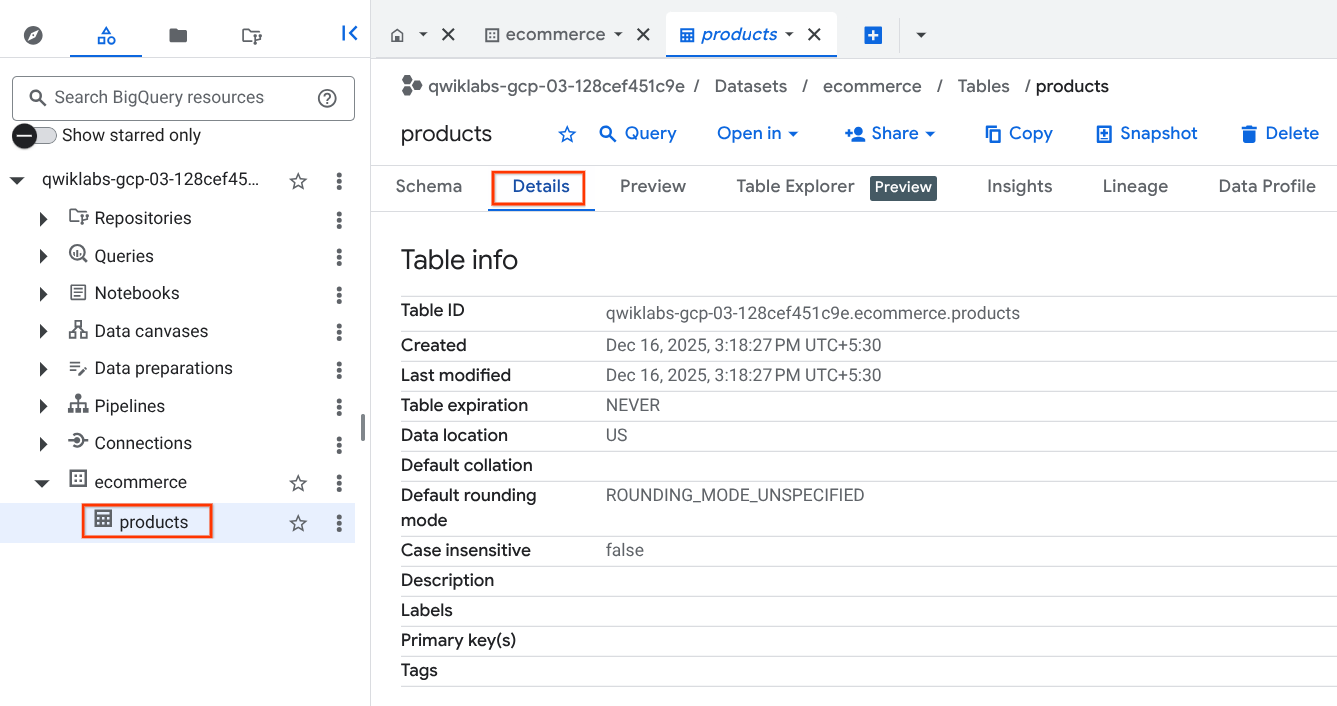Open the three-dot menu next to ecommerce dataset

coord(339,482)
